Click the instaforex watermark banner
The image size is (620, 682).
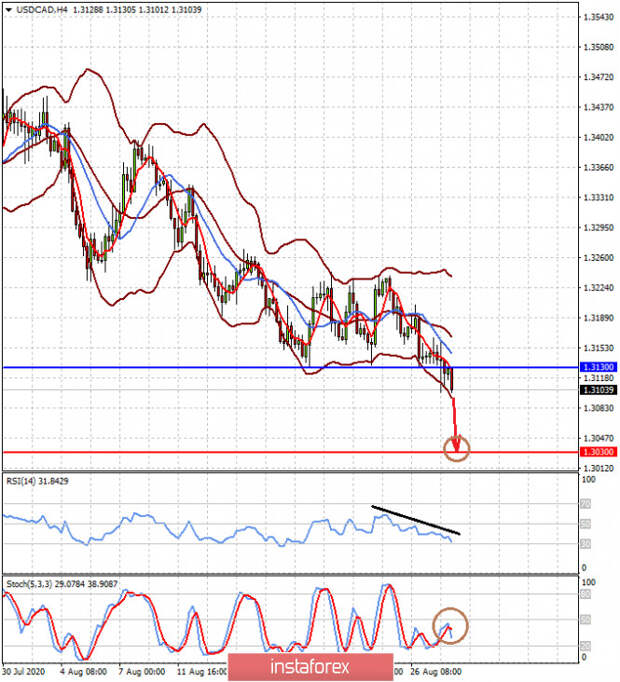310,666
